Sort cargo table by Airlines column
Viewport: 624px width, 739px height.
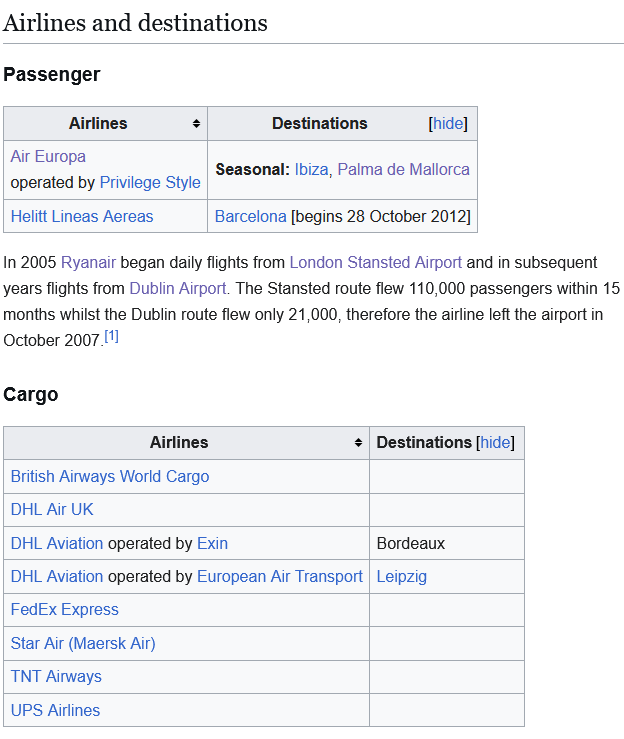click(x=358, y=442)
